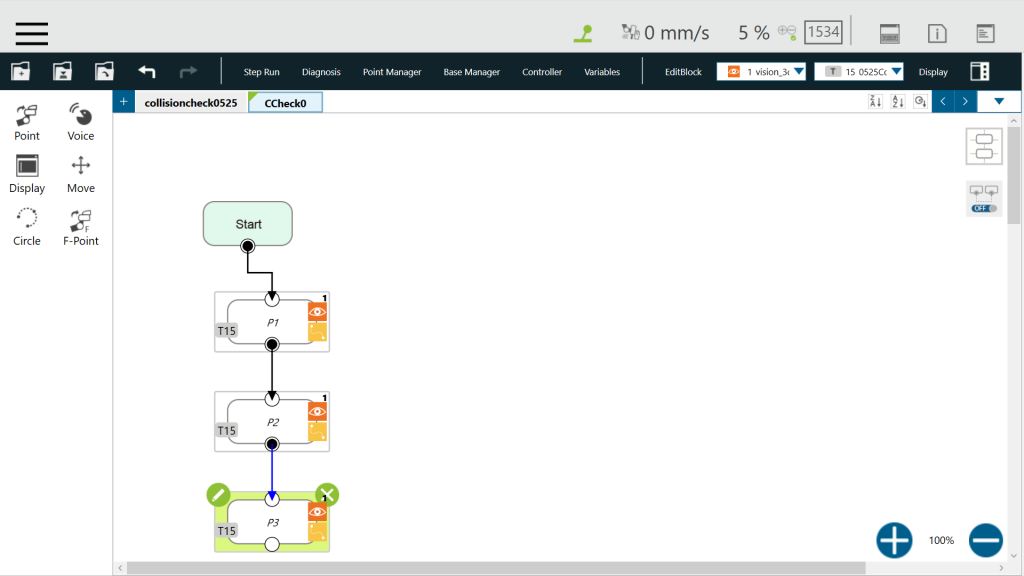Select the Circle node in palette
Screen dimensions: 1024x576
[x=27, y=226]
